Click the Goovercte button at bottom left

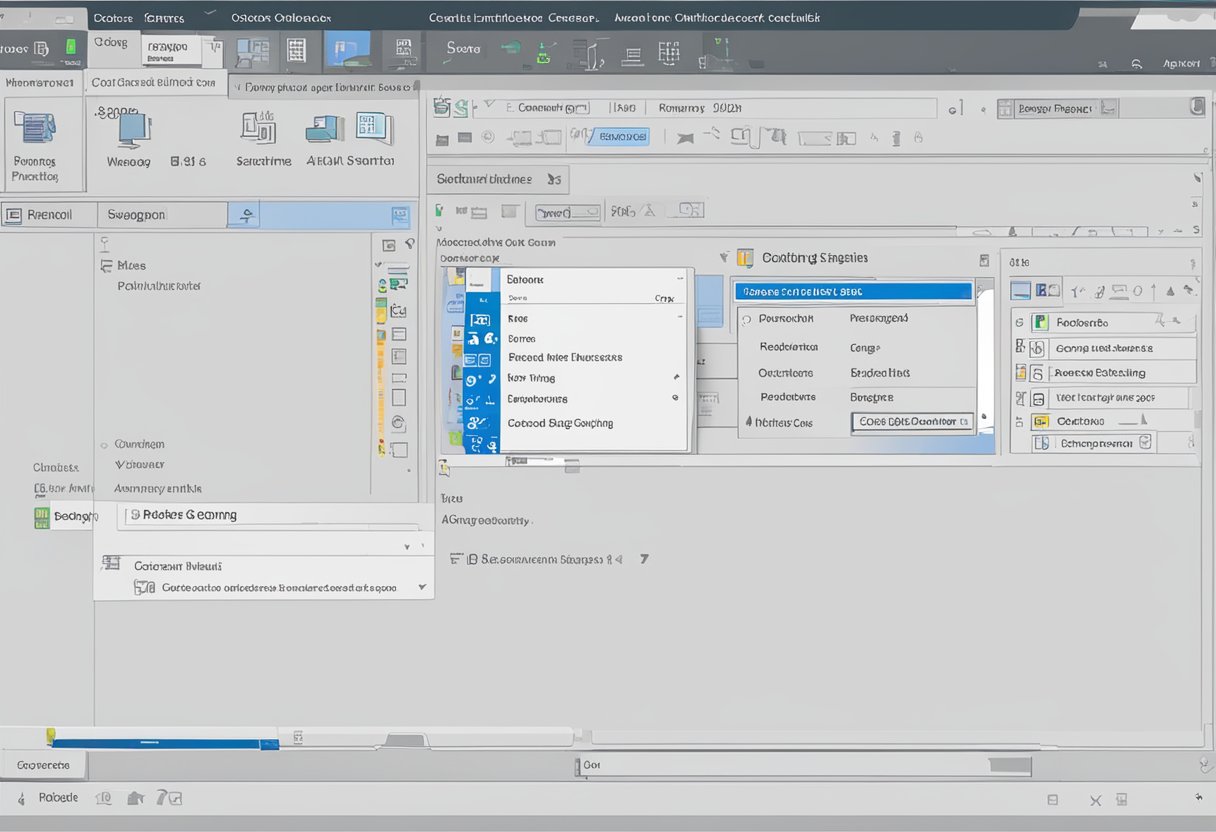[x=44, y=765]
